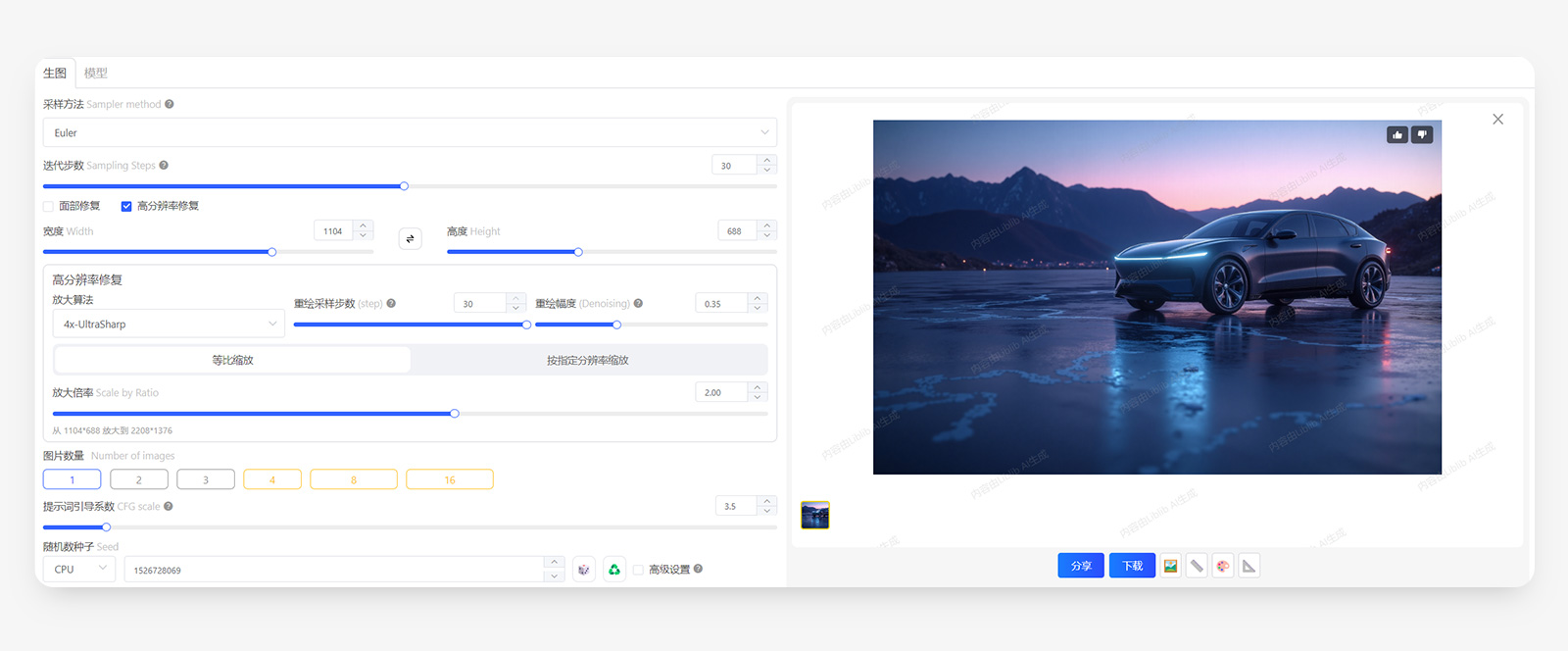Click the picture icon next to 下载
This screenshot has height=651, width=1568.
[x=1170, y=566]
